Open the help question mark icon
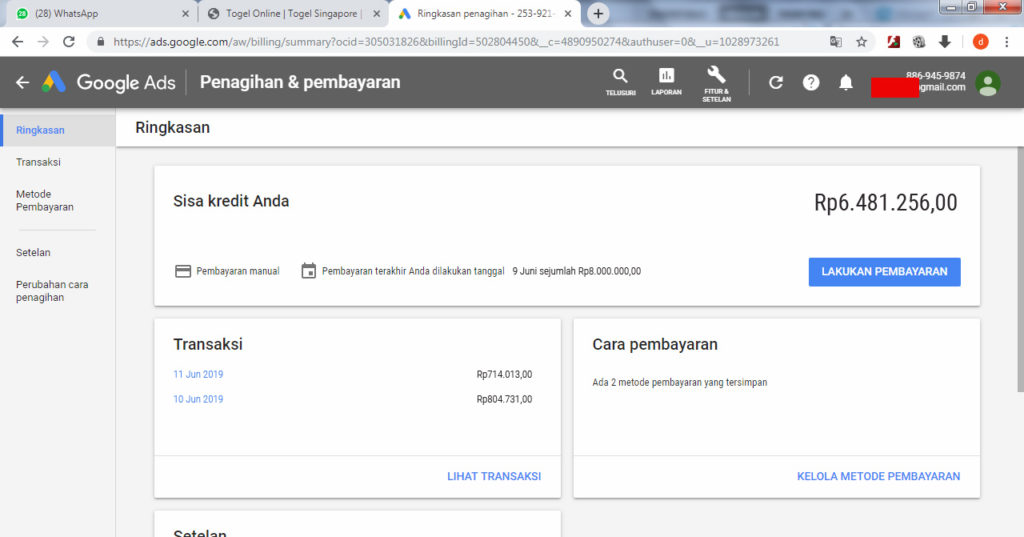The height and width of the screenshot is (537, 1024). click(x=811, y=82)
